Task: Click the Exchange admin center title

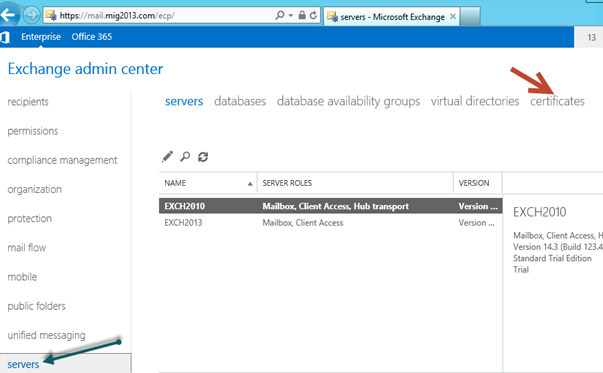Action: (85, 69)
